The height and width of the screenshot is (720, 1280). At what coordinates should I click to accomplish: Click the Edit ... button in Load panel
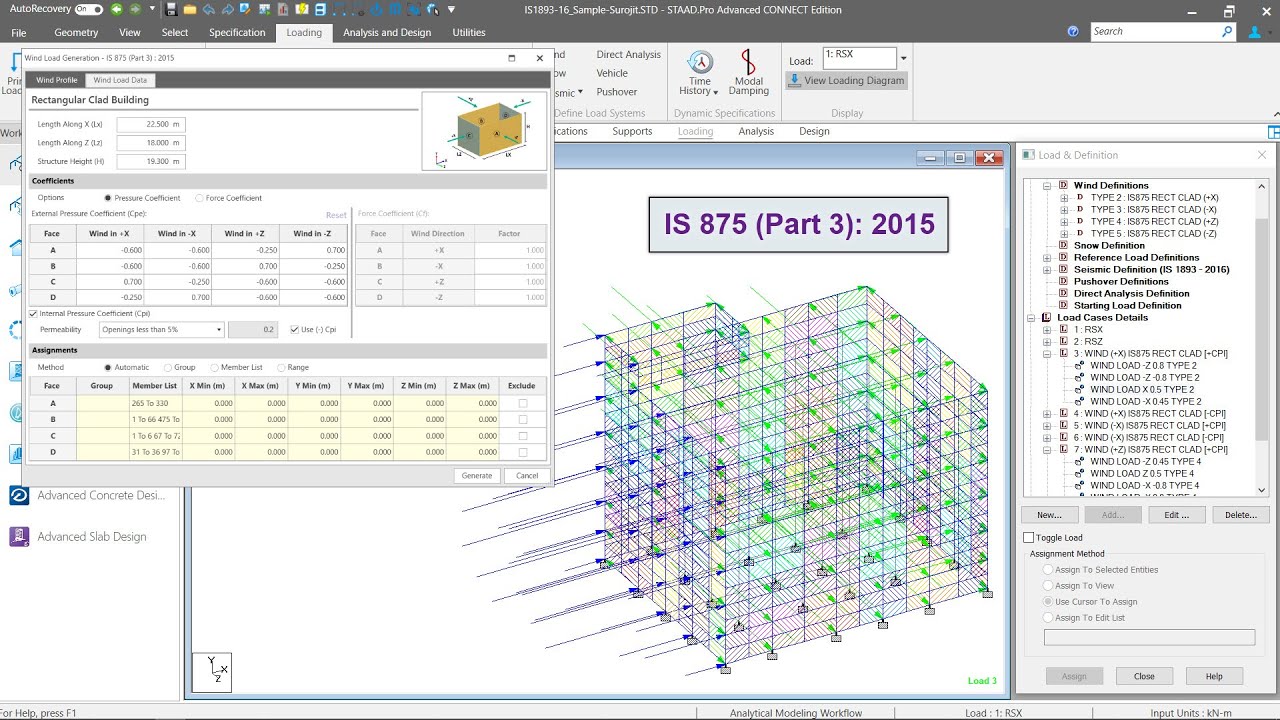tap(1176, 515)
